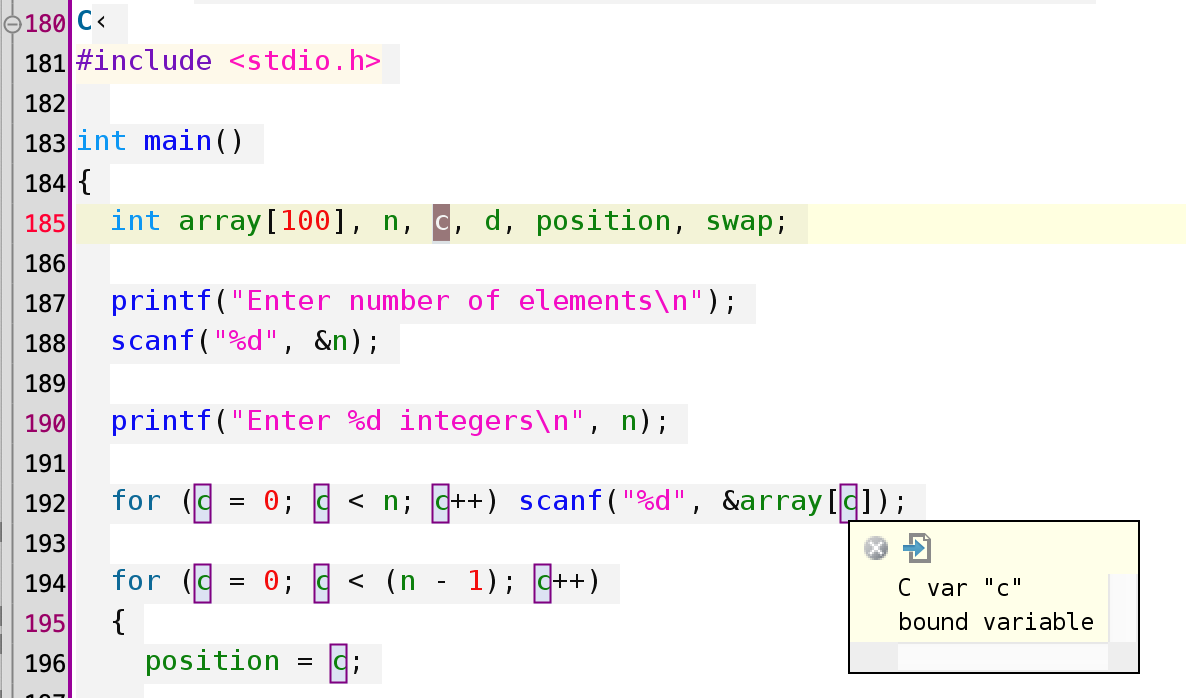
Task: Select line number 185 in the gutter
Action: click(45, 223)
